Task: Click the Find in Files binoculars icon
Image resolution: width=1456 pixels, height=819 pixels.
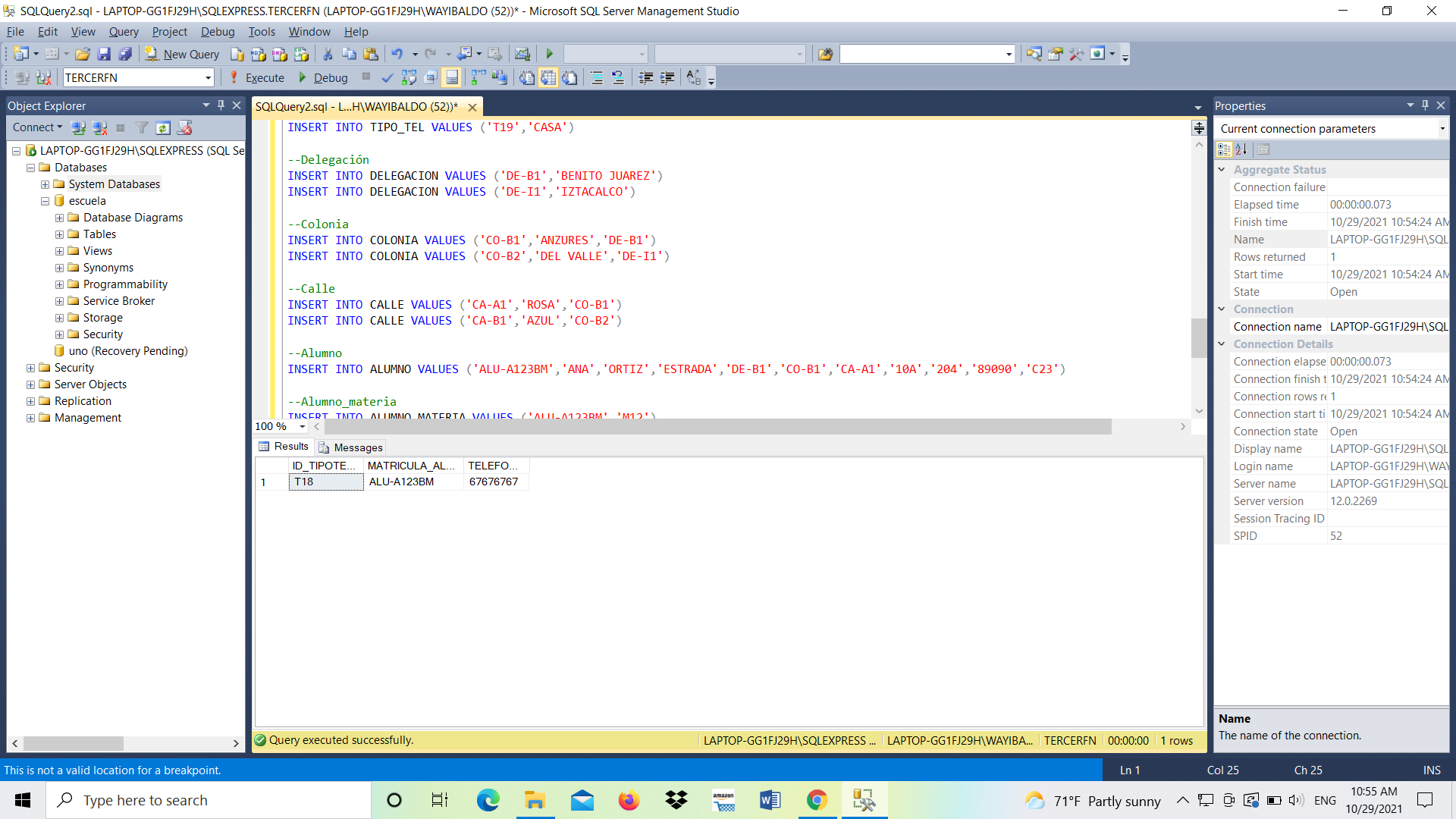Action: point(825,54)
